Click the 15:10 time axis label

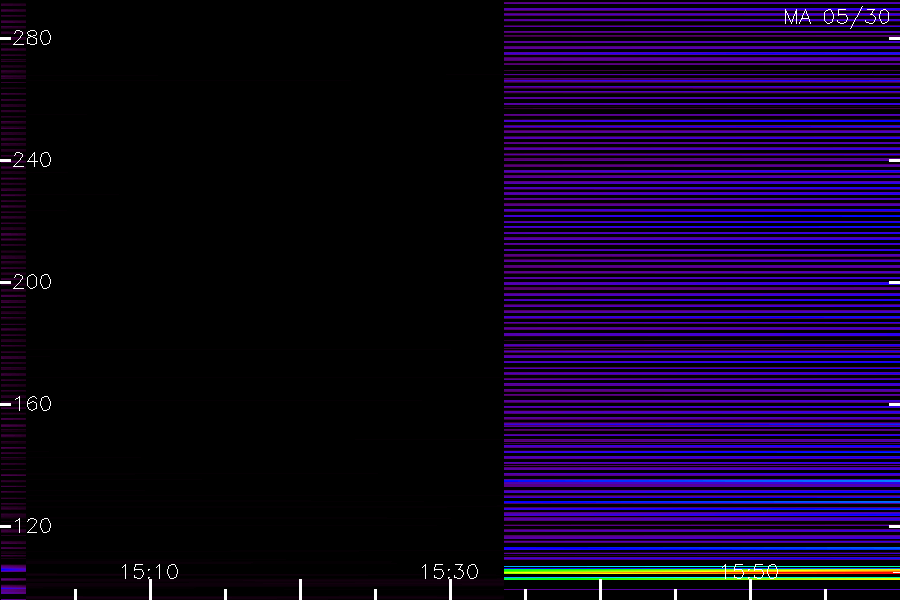click(x=150, y=571)
